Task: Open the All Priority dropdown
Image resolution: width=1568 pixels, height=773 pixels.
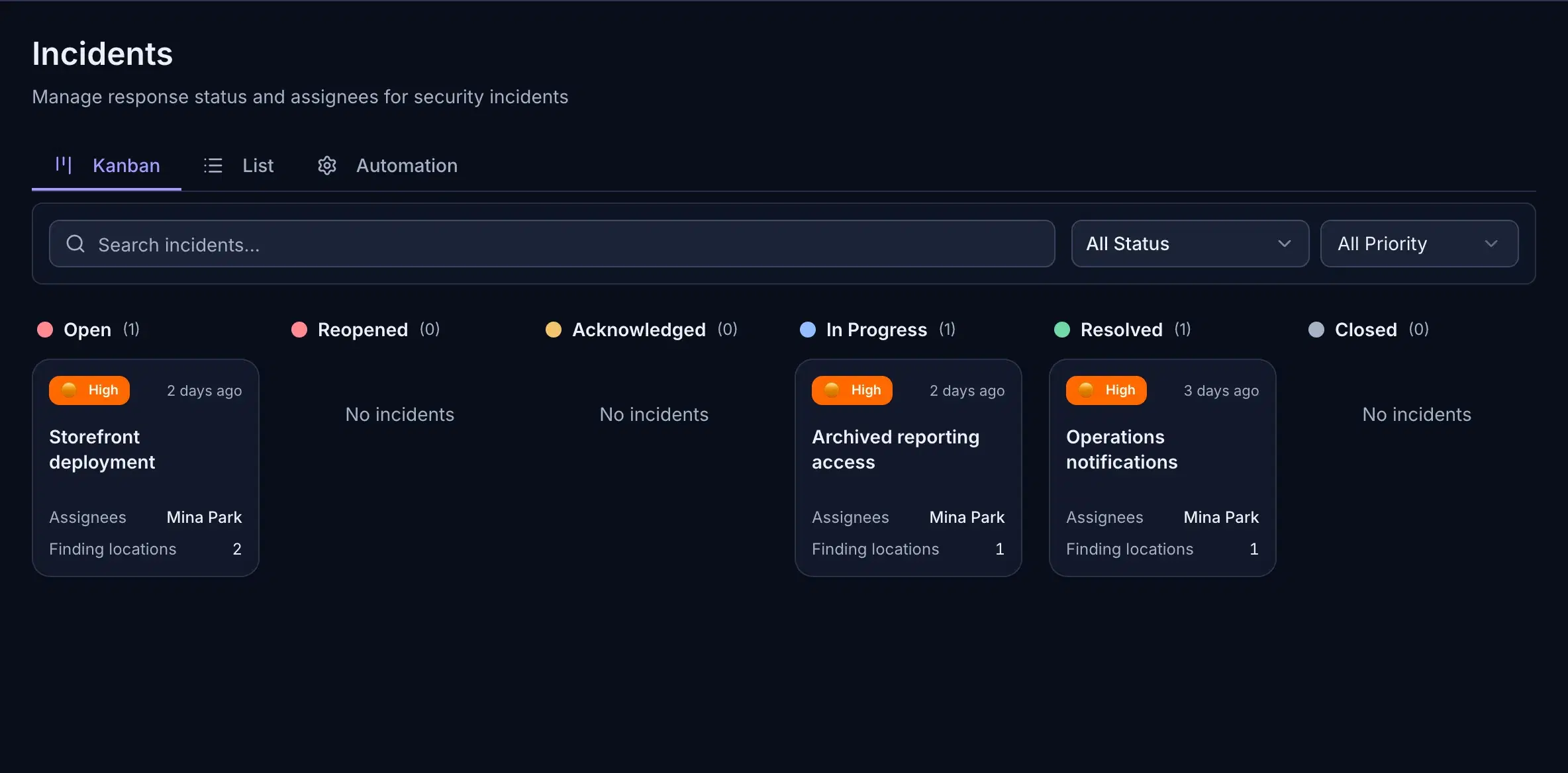Action: click(x=1419, y=244)
